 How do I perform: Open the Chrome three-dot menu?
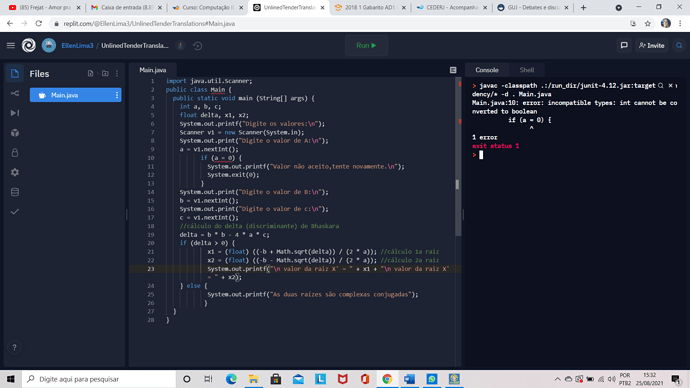[680, 23]
